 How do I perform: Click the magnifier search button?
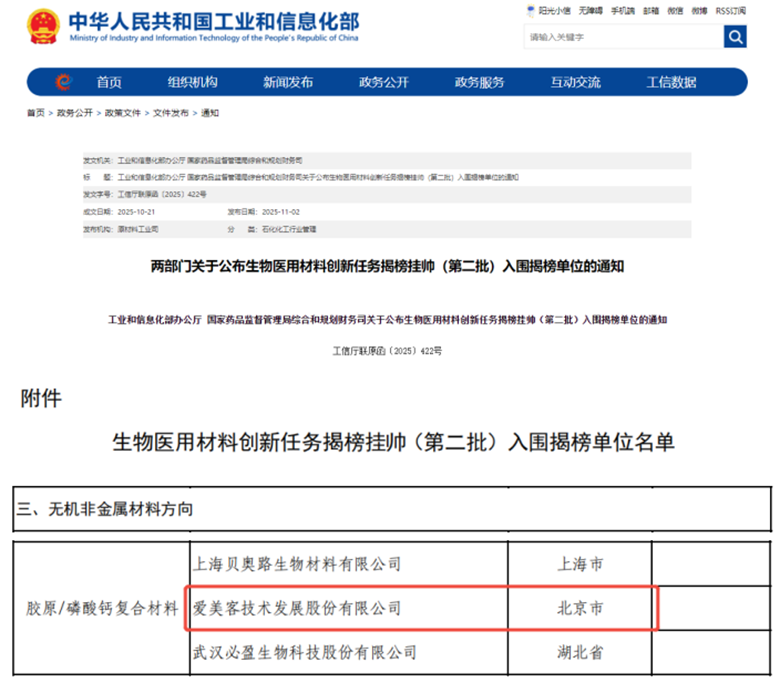point(735,37)
